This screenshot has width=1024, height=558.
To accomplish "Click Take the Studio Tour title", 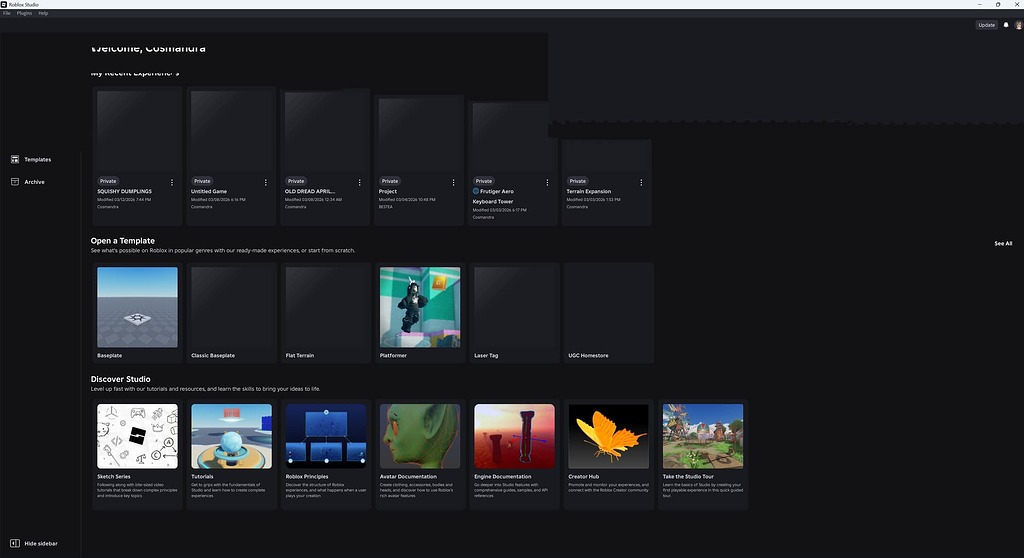I will click(x=688, y=476).
